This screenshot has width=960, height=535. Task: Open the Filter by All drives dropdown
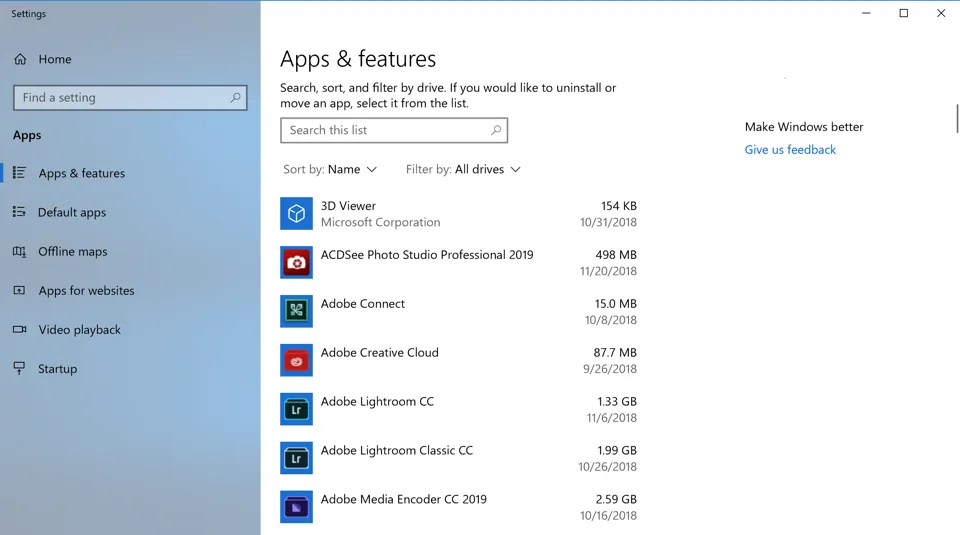[463, 170]
